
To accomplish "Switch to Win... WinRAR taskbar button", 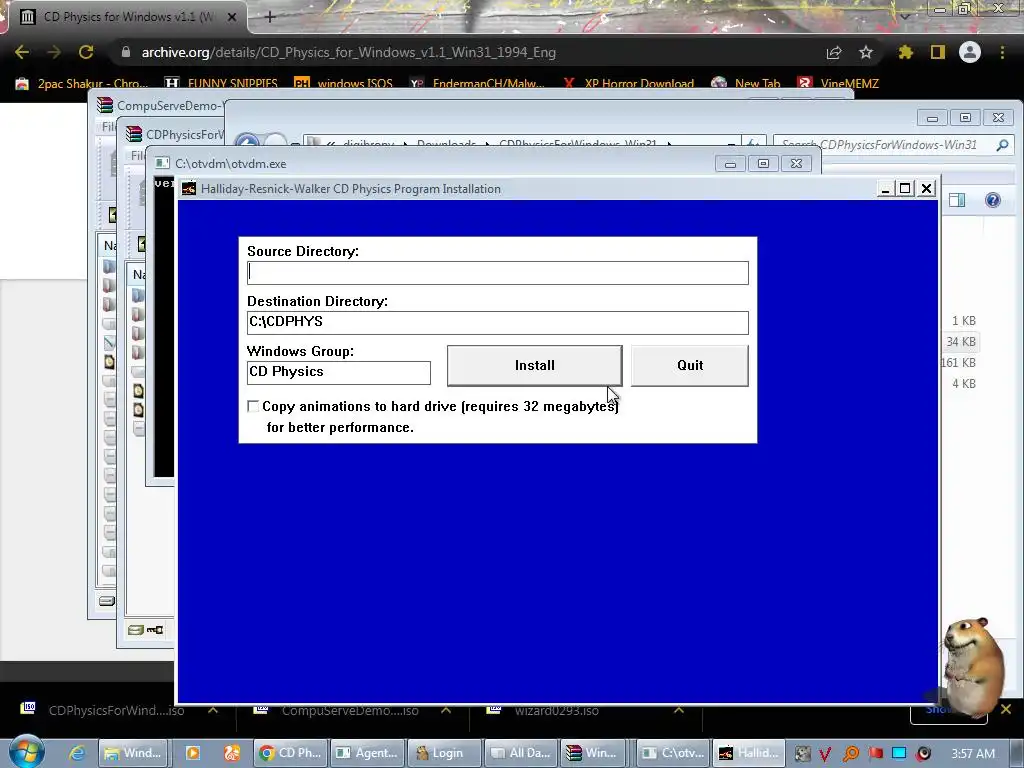I will point(592,753).
